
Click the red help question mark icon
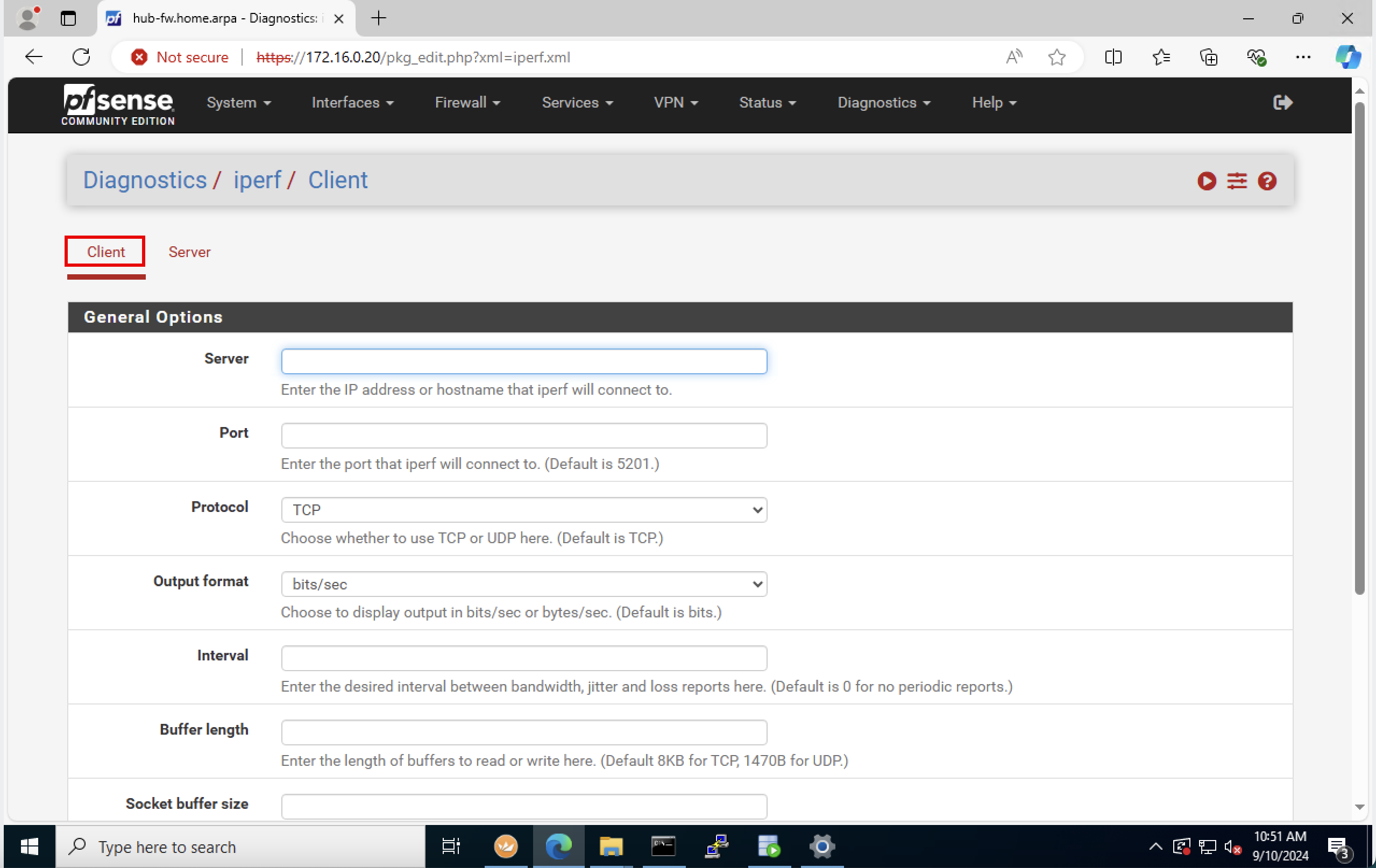(1267, 181)
